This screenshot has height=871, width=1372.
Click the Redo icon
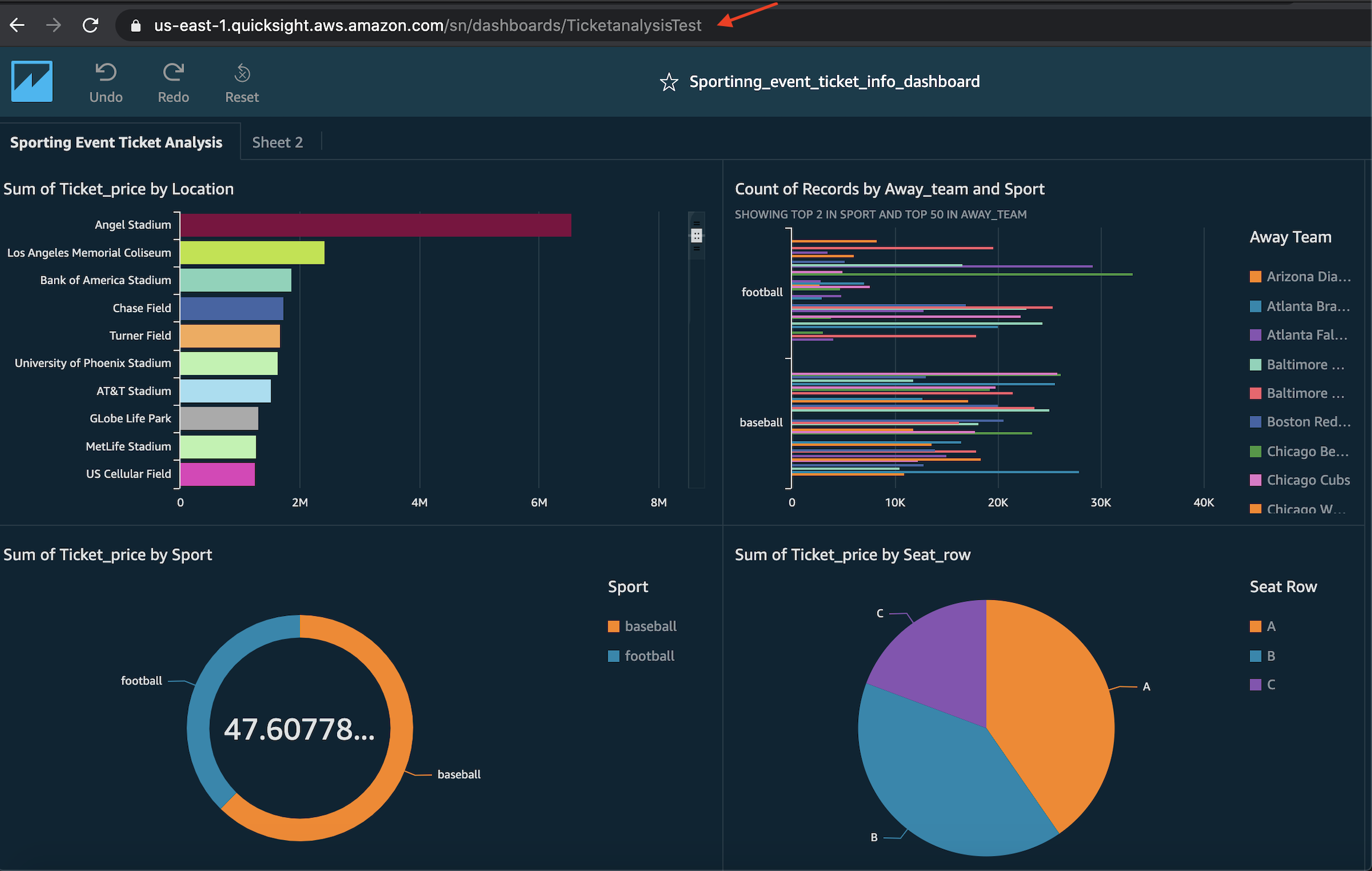pos(173,72)
